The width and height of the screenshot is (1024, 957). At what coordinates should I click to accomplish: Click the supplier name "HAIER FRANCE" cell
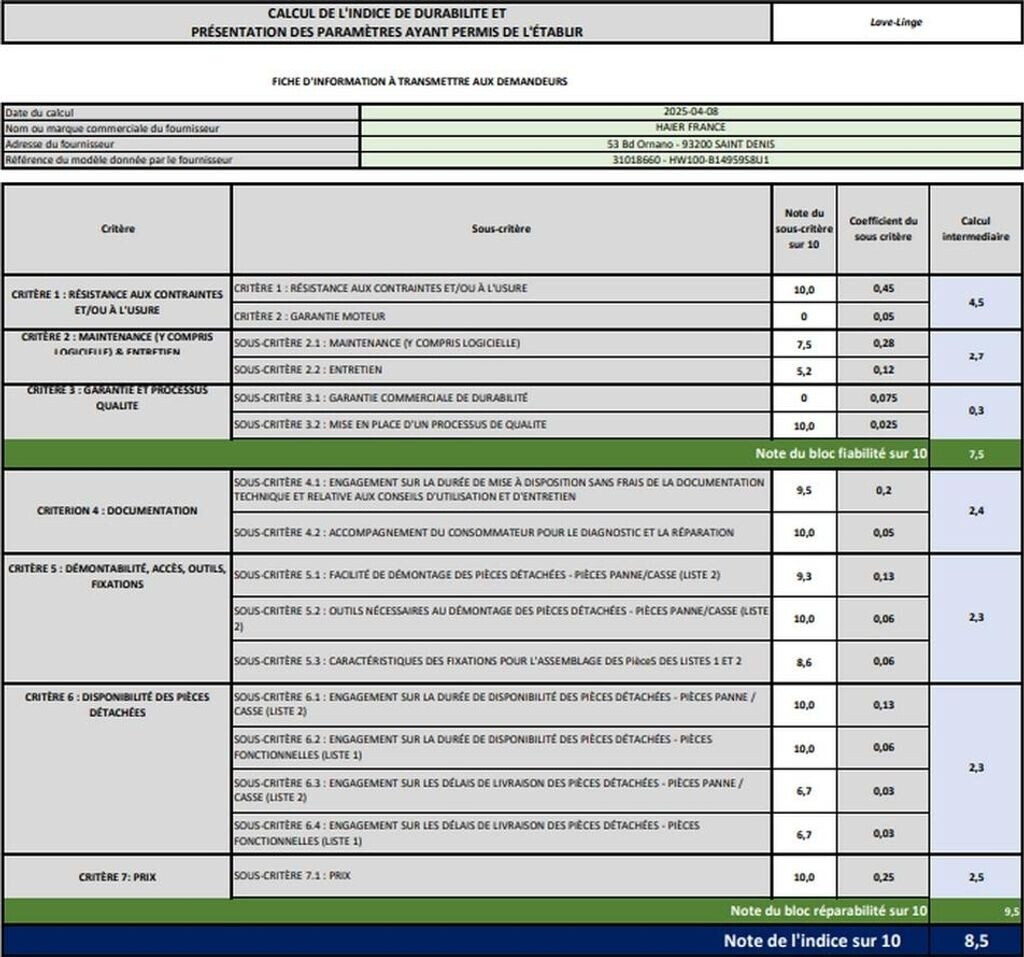click(690, 128)
